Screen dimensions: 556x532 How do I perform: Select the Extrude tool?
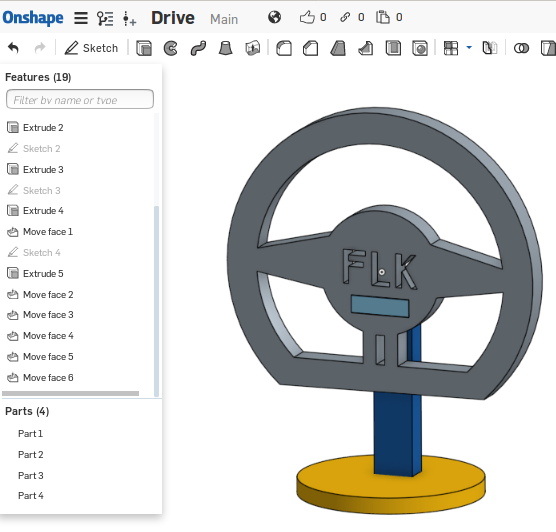click(x=144, y=48)
